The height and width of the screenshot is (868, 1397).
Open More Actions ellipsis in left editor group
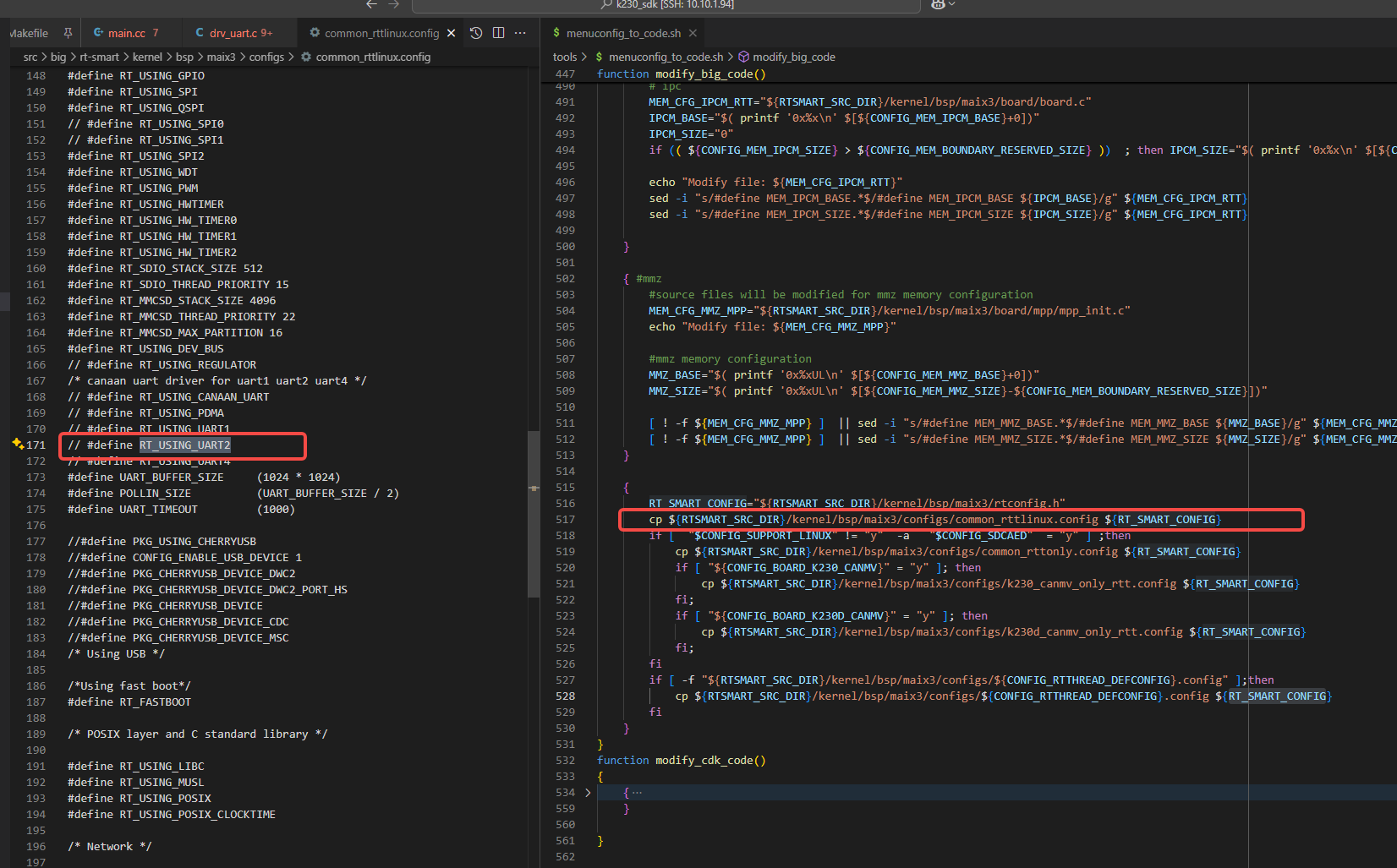tap(520, 33)
